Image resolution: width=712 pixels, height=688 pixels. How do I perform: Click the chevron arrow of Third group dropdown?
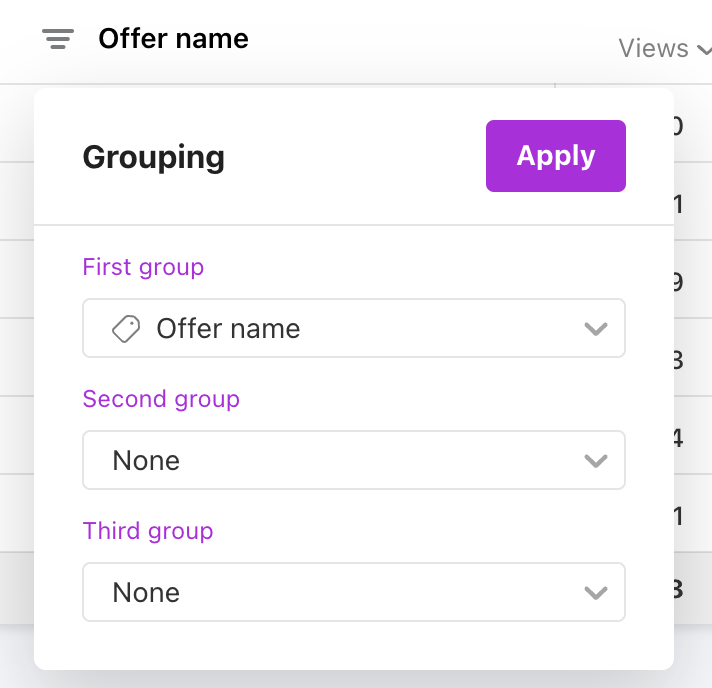[595, 593]
